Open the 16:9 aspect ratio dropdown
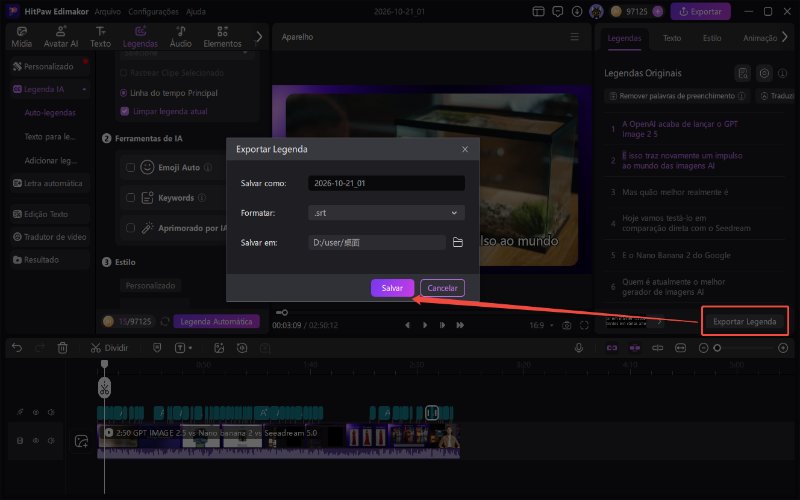Image resolution: width=800 pixels, height=500 pixels. [x=542, y=325]
